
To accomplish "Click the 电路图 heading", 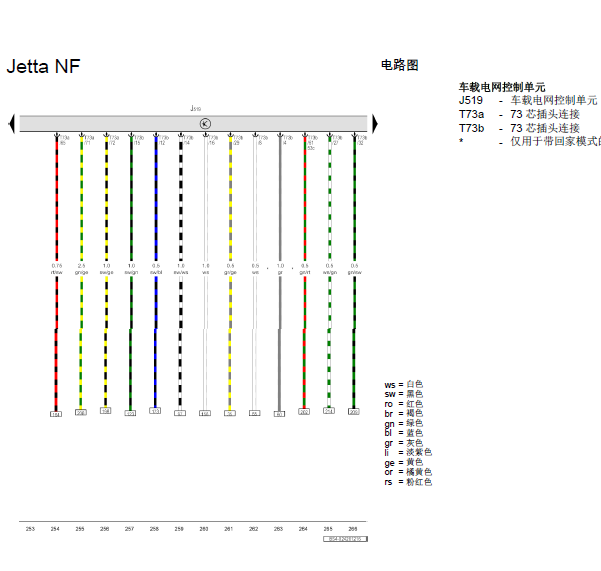I will 399,65.
